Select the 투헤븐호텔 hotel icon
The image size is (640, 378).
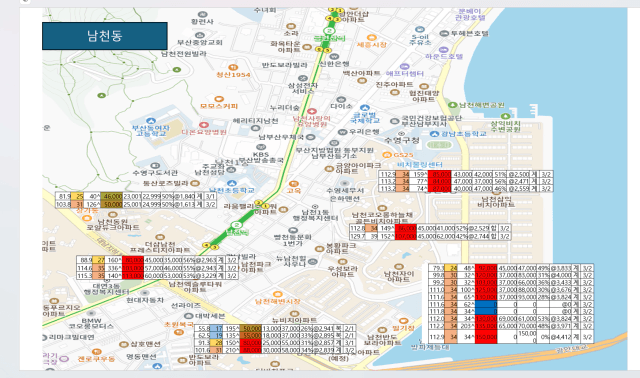[444, 33]
